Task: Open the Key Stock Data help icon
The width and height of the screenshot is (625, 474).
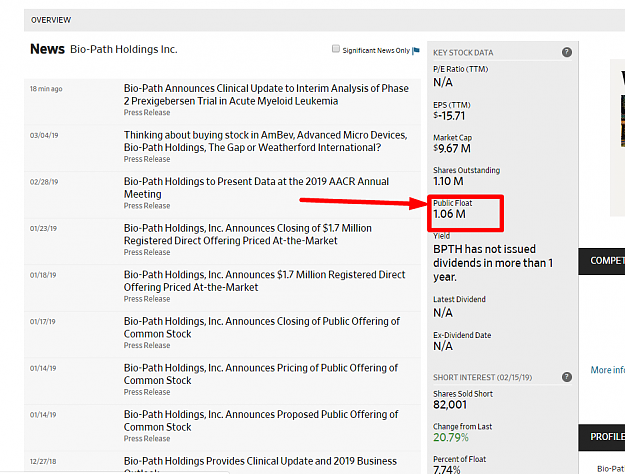Action: [x=566, y=52]
